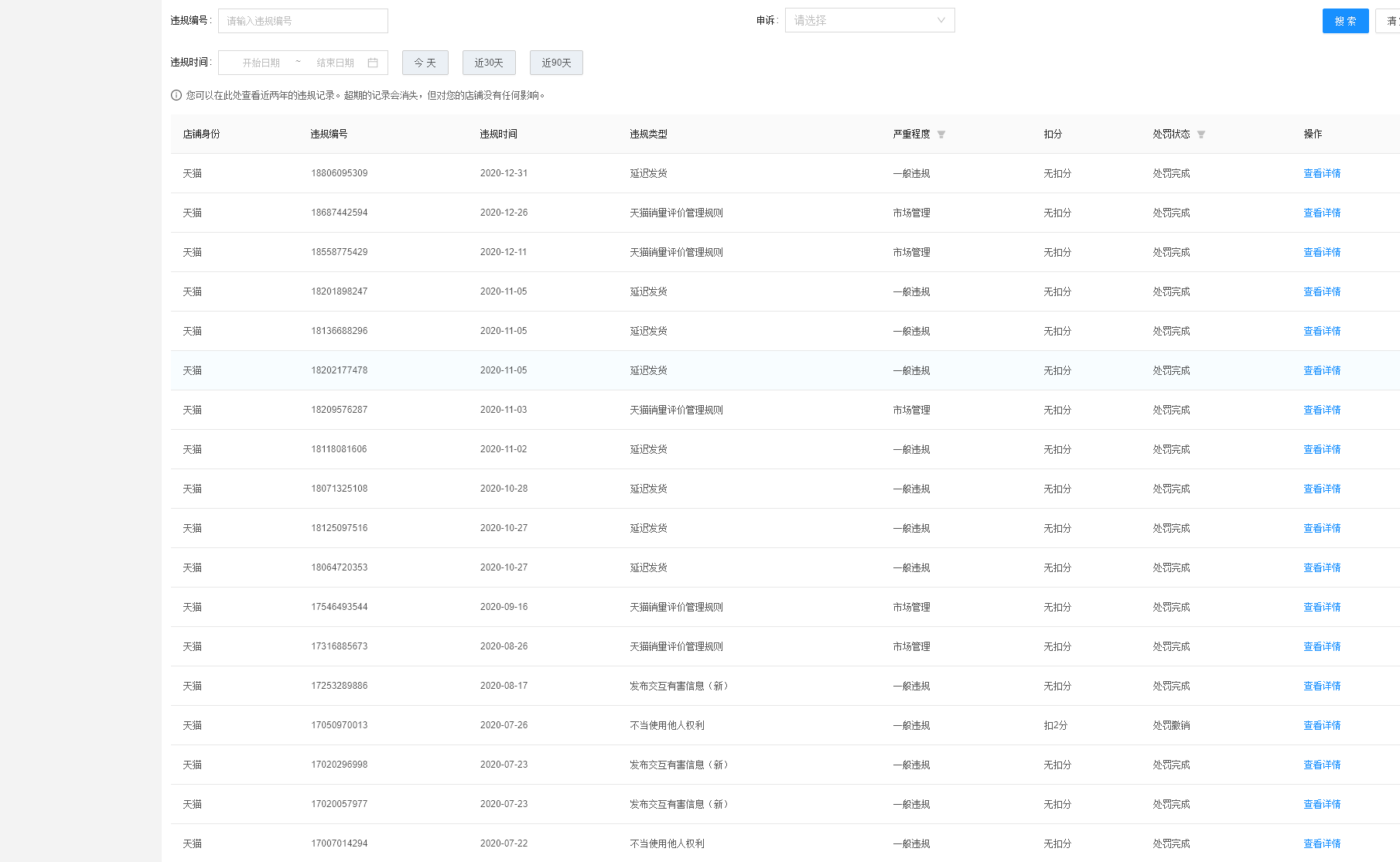The width and height of the screenshot is (1400, 862).
Task: View details for violation 18202177478
Action: coord(1322,370)
